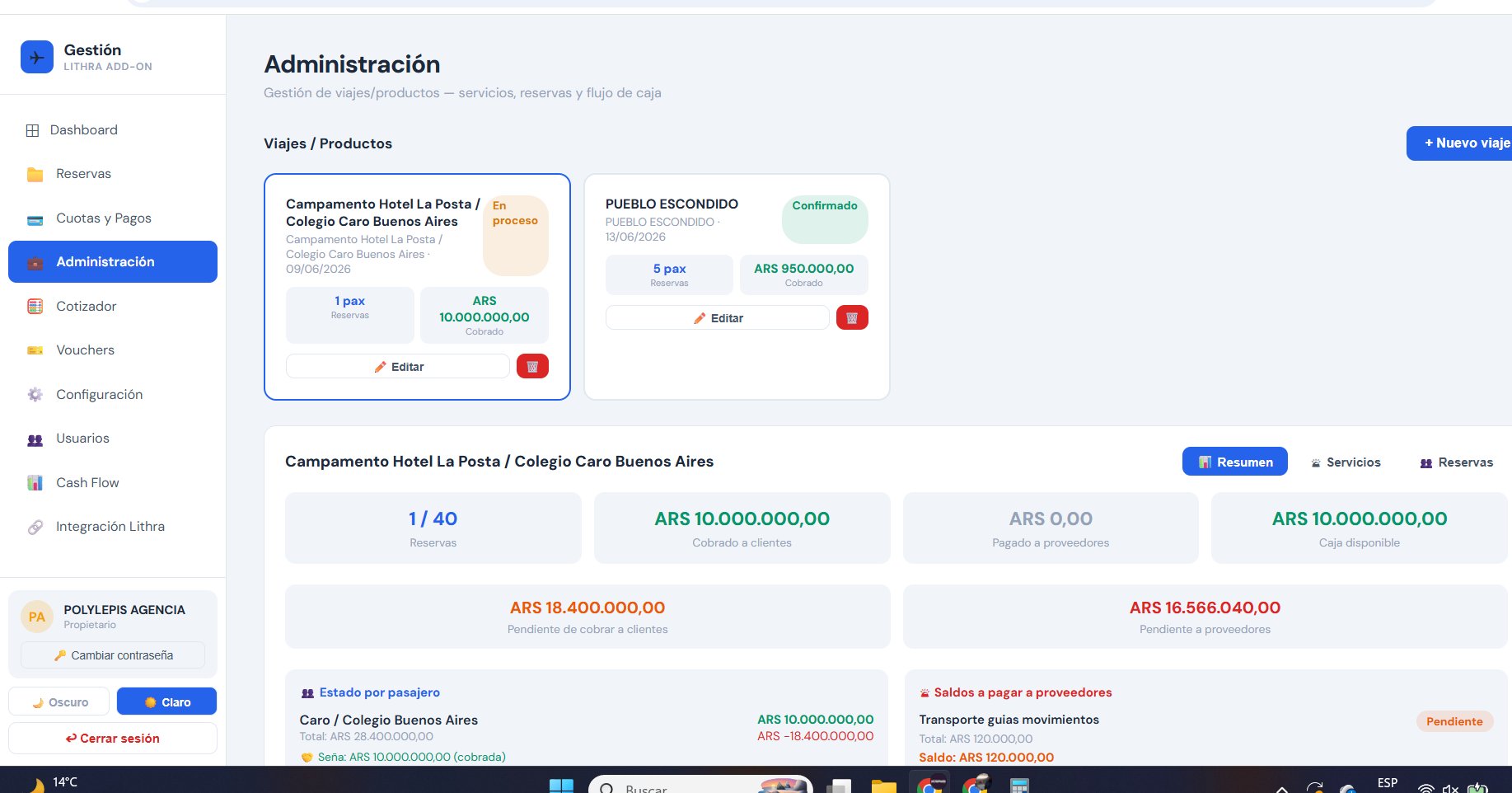This screenshot has height=793, width=1512.
Task: Select the Resumen tab
Action: pos(1234,462)
